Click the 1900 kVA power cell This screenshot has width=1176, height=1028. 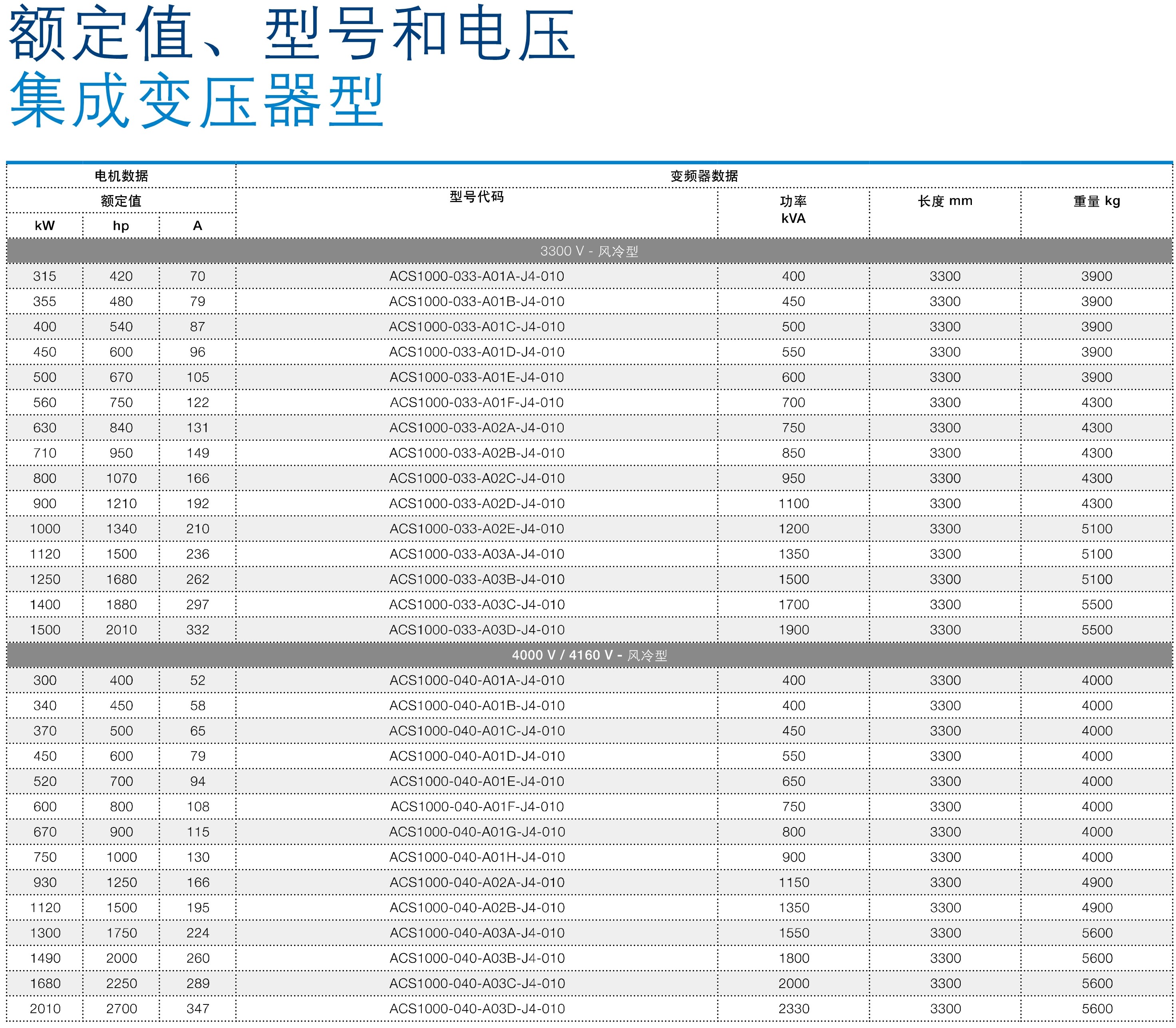tap(793, 630)
